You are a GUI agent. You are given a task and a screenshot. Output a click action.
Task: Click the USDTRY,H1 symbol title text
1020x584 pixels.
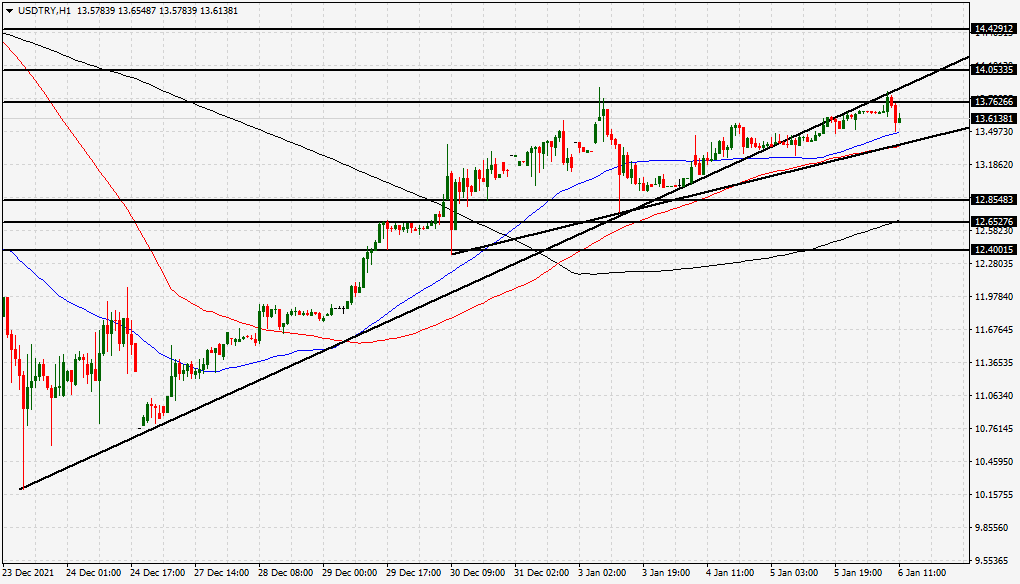[45, 10]
